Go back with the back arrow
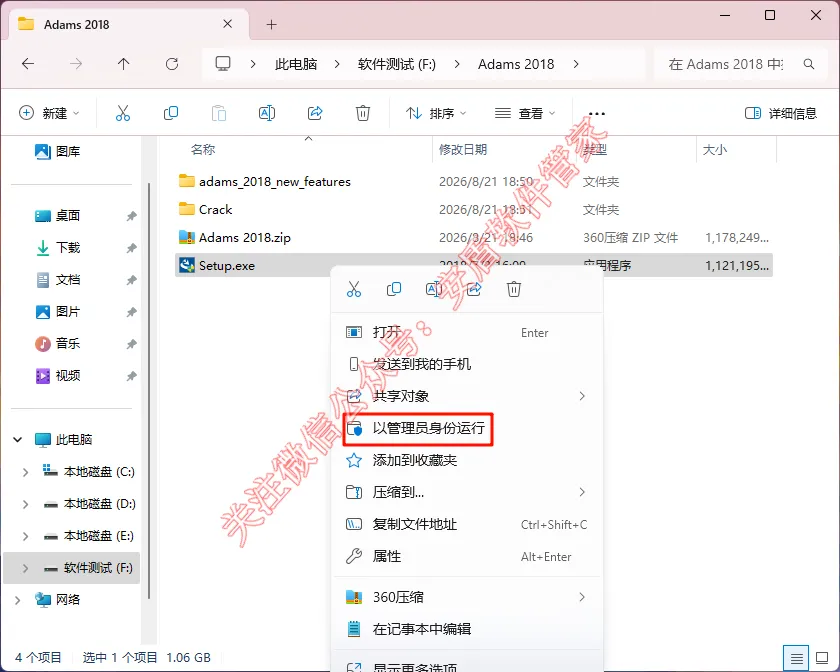 click(x=28, y=64)
